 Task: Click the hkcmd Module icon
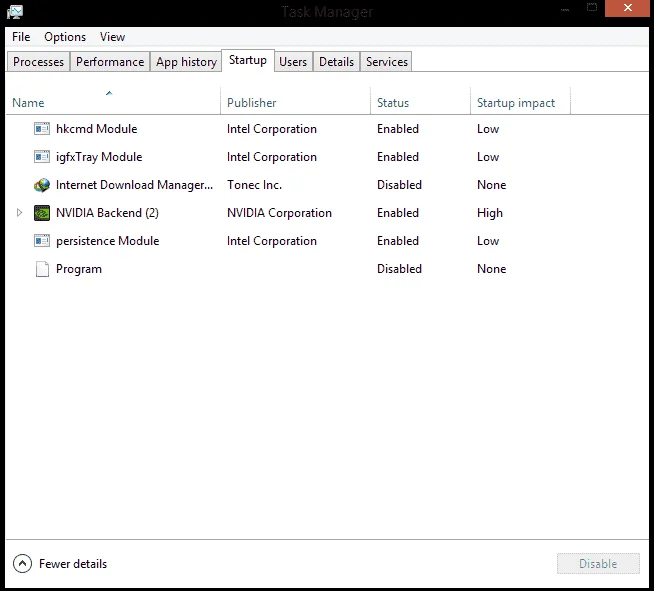coord(42,129)
